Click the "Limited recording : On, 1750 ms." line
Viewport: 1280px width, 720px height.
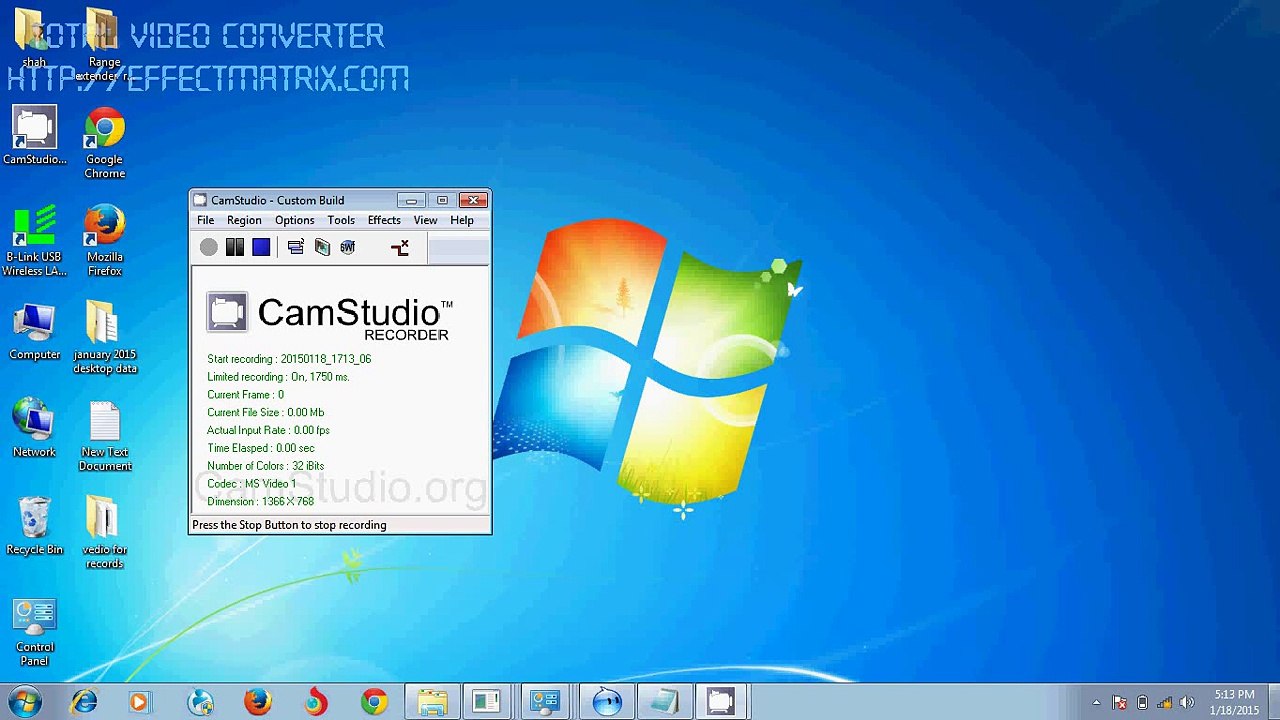pyautogui.click(x=278, y=377)
